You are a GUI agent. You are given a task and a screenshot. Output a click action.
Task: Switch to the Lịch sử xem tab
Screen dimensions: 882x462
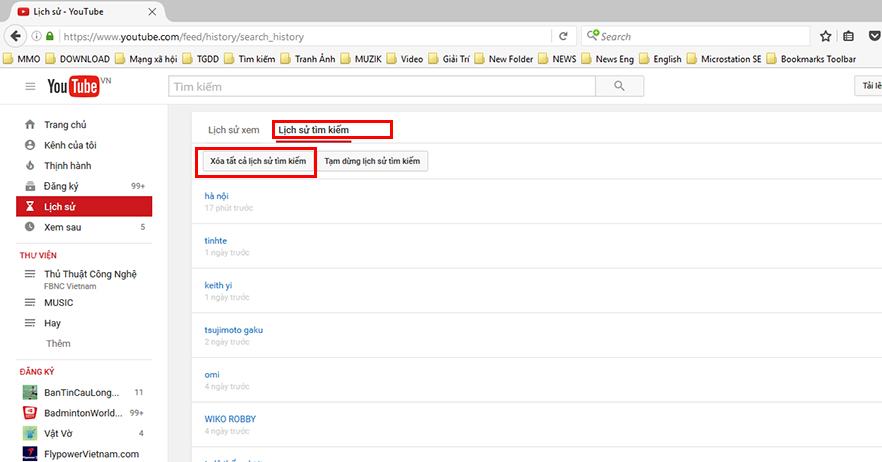coord(233,130)
